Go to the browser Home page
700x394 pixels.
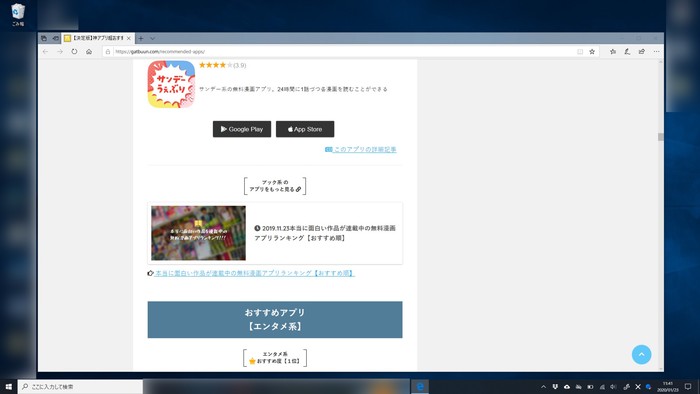click(x=89, y=52)
